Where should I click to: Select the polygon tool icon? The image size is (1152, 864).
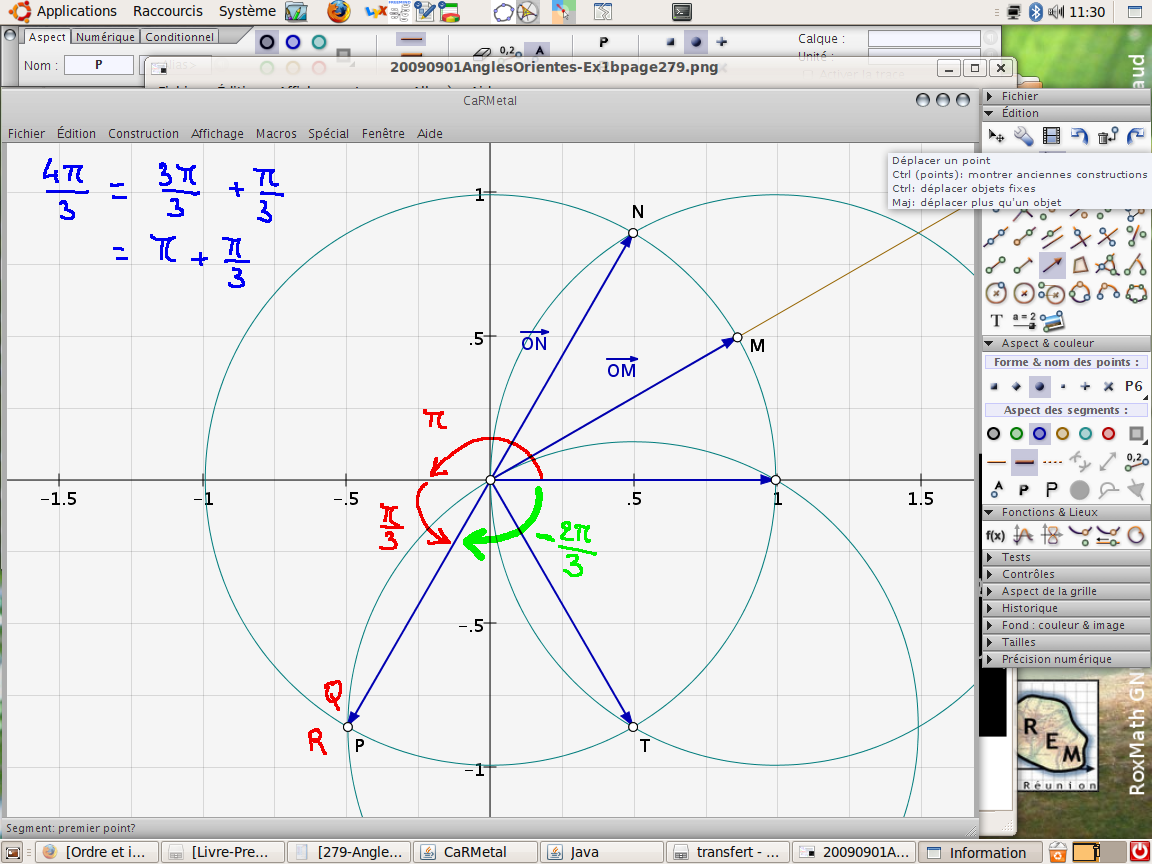[x=1080, y=265]
